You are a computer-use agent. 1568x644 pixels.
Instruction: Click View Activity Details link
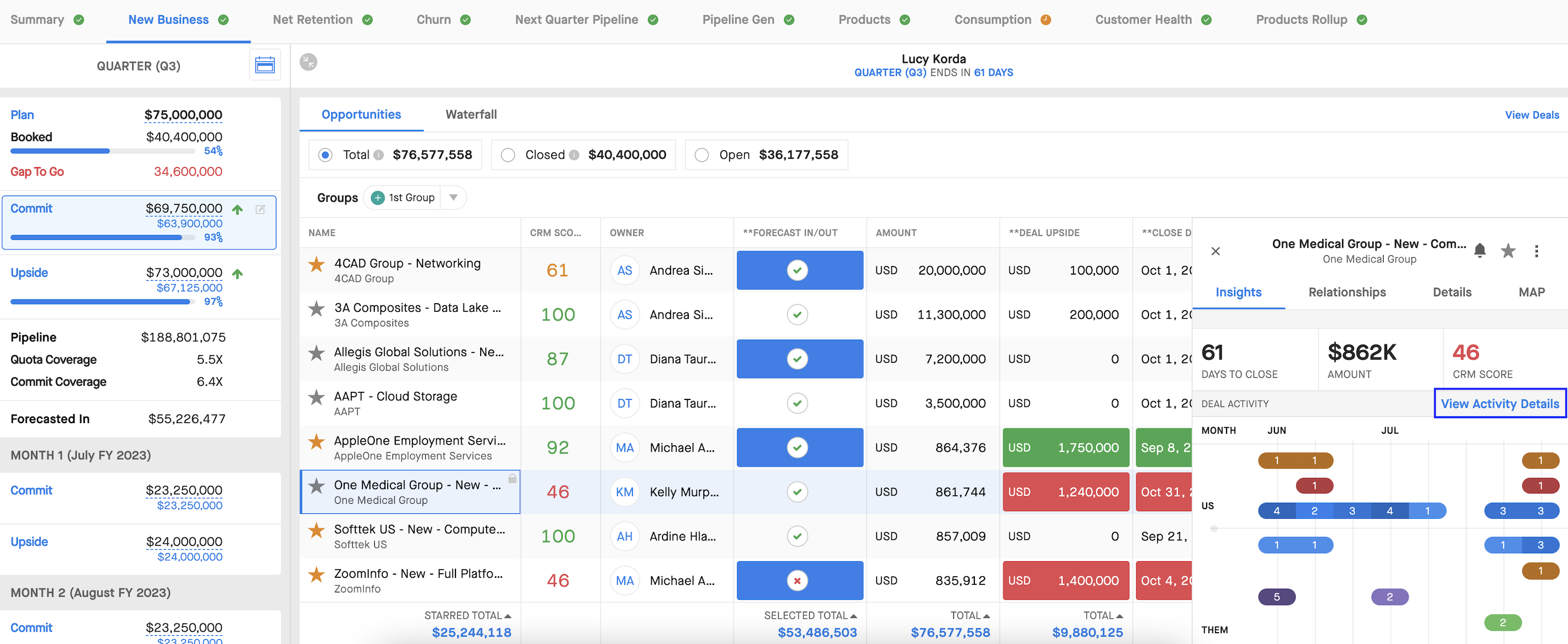click(1500, 404)
